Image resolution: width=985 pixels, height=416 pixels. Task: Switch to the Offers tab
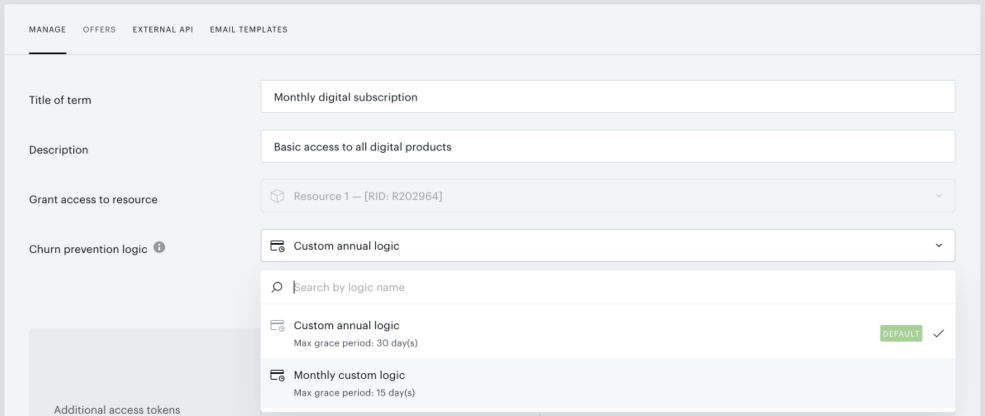coord(99,30)
